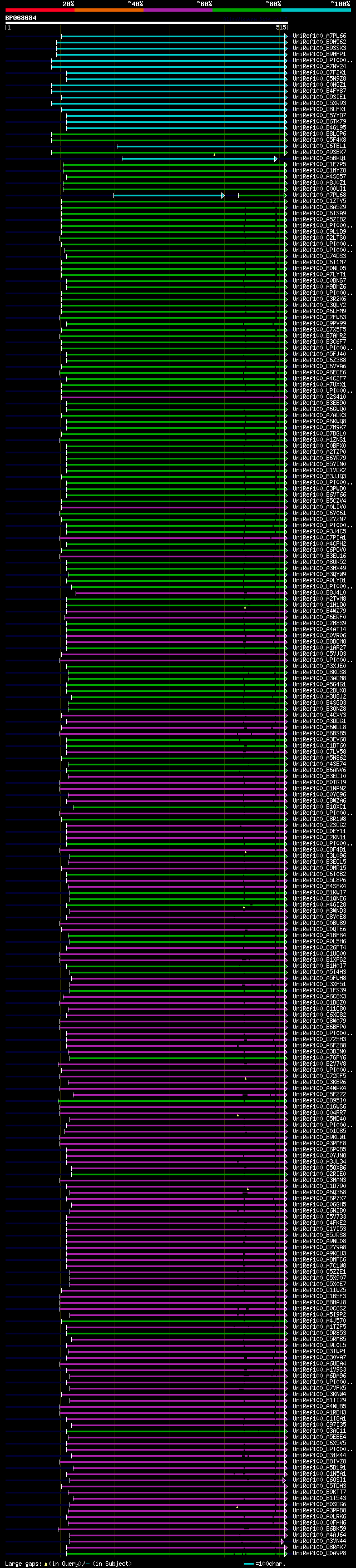Open hit UniRef100_A7PL66
The height and width of the screenshot is (1568, 356).
319,36
